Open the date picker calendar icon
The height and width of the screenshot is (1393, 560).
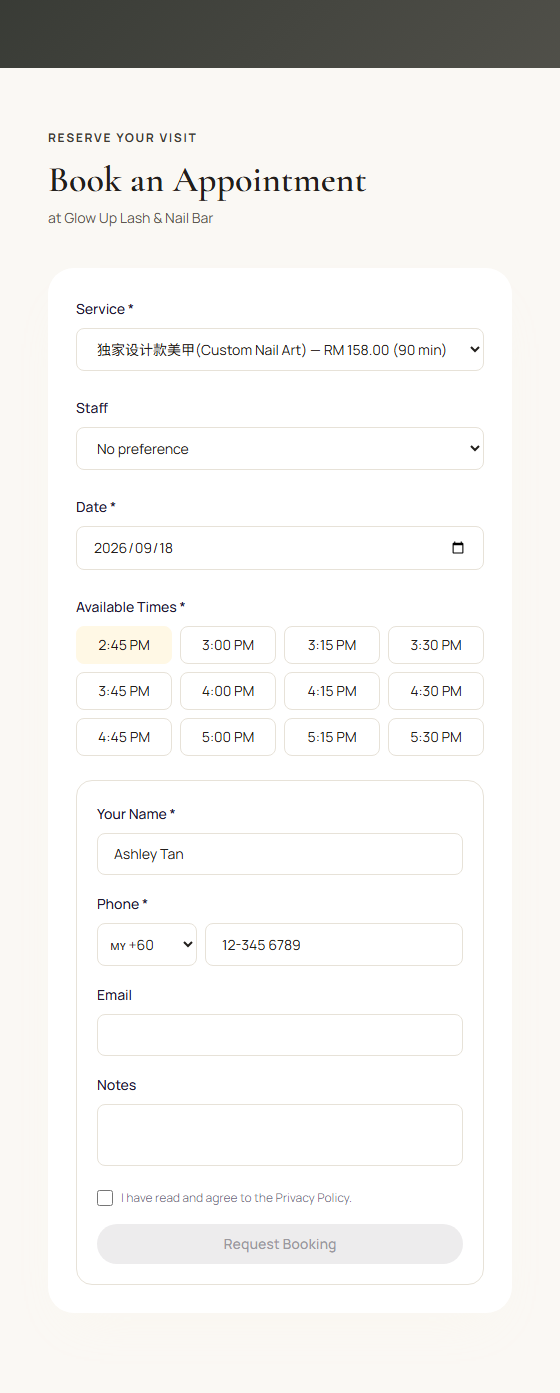coord(458,548)
